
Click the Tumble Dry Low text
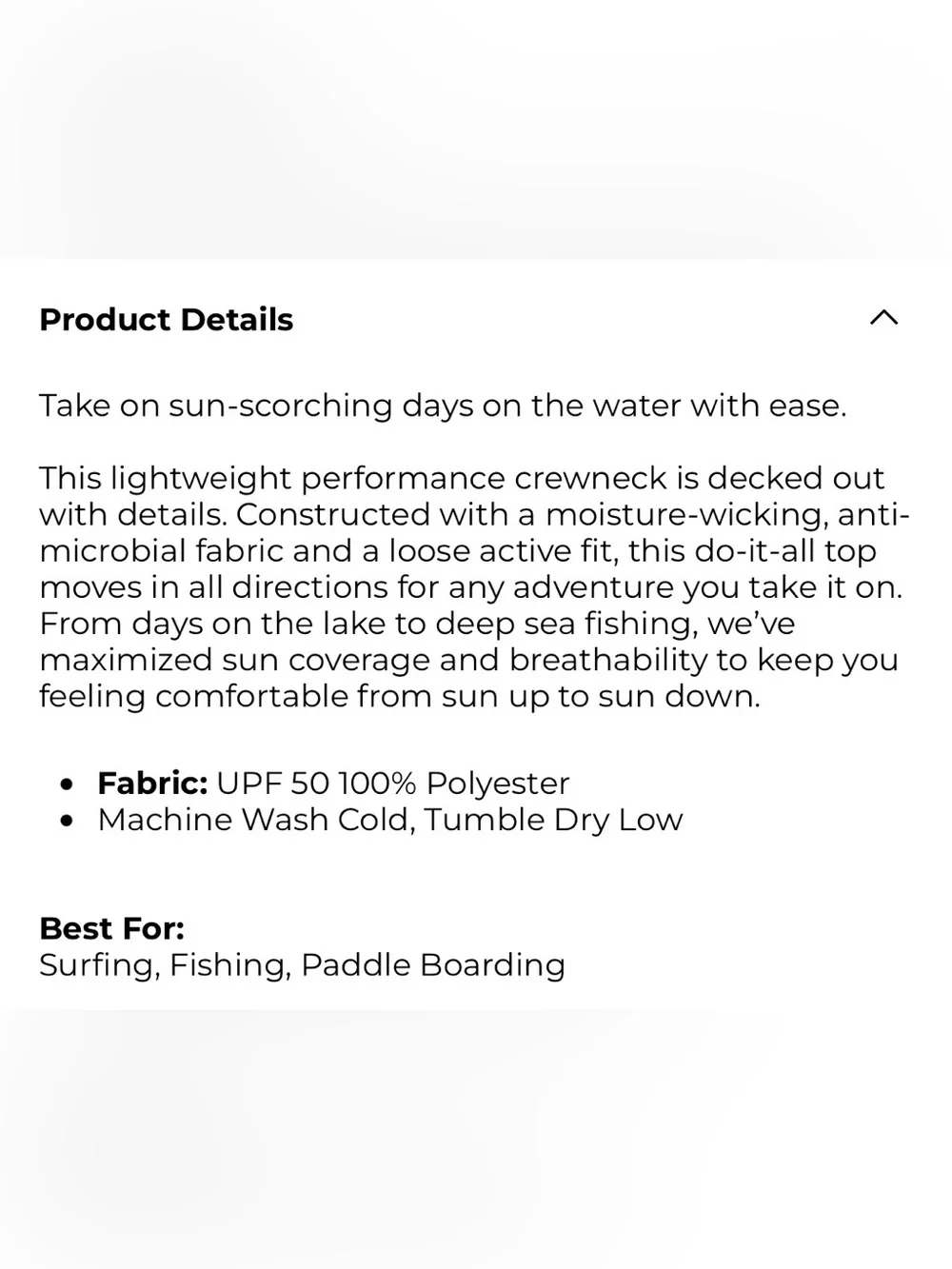pos(554,820)
